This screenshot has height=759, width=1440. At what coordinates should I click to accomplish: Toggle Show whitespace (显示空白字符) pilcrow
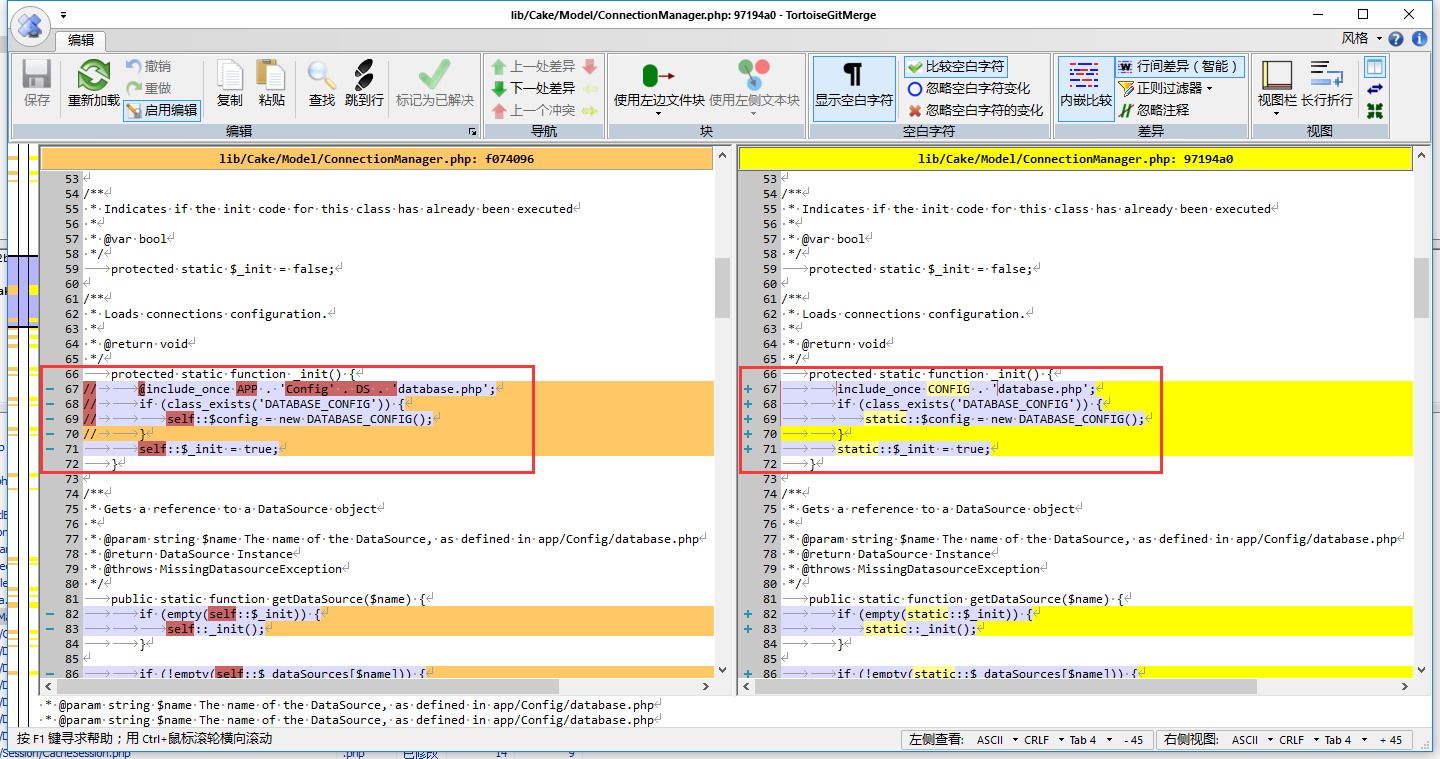(x=852, y=77)
